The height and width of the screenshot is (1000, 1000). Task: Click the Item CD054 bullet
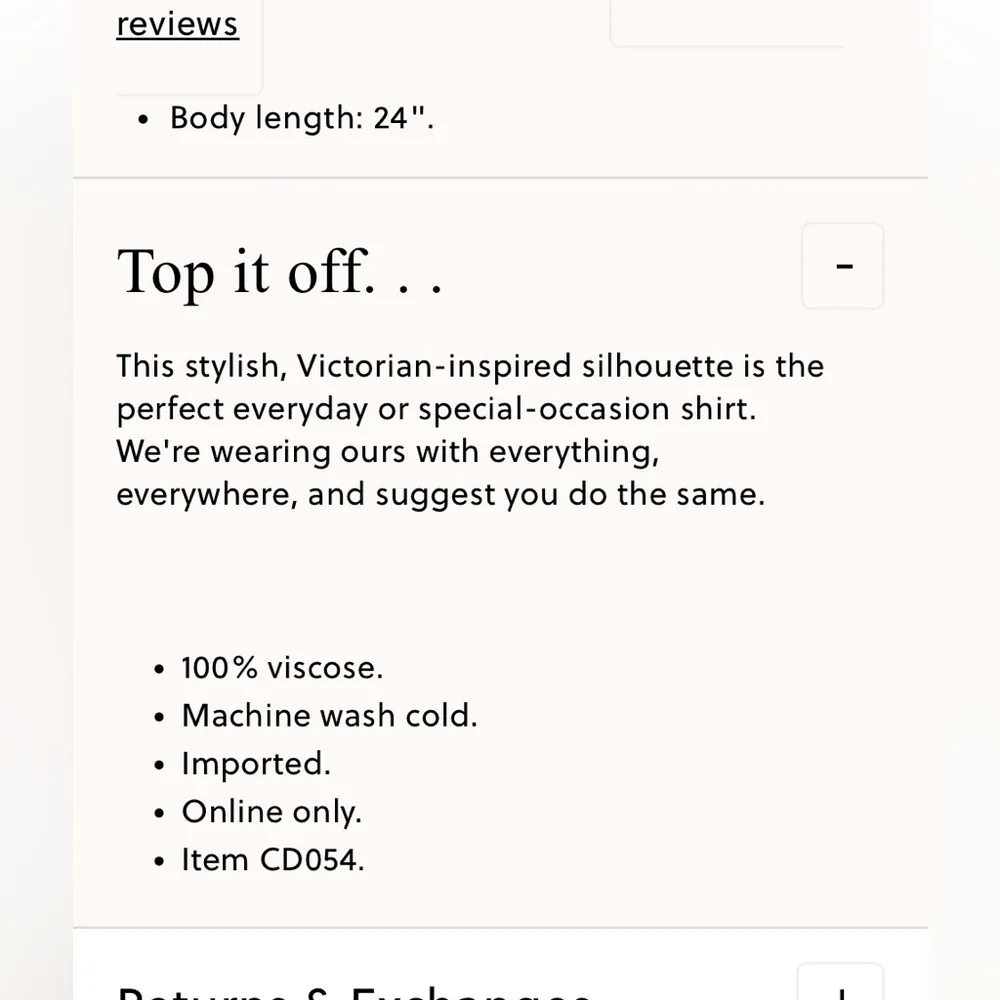[x=273, y=860]
